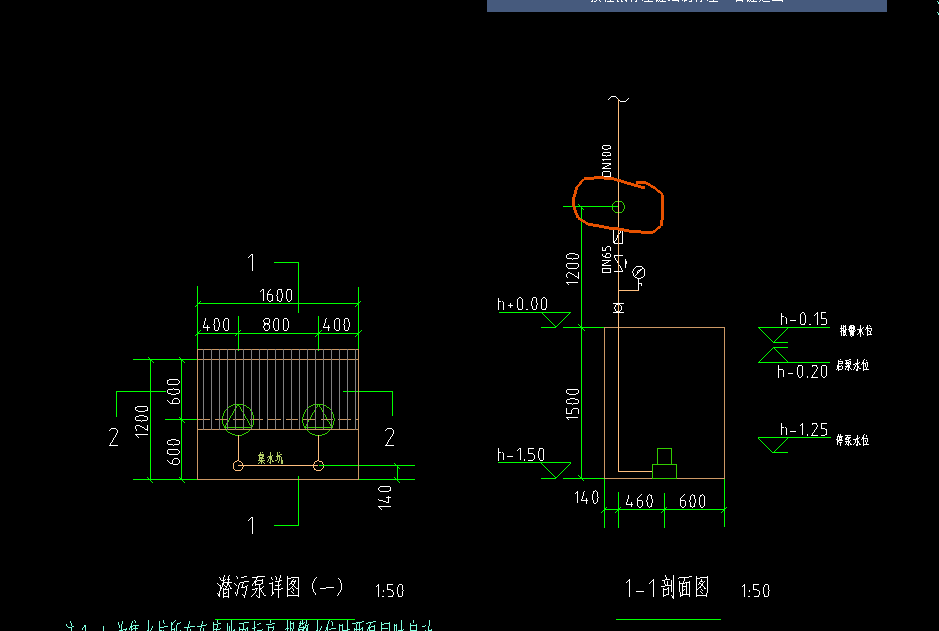The image size is (939, 631).
Task: Select the elevation triangle under h-0.15
Action: 773,335
